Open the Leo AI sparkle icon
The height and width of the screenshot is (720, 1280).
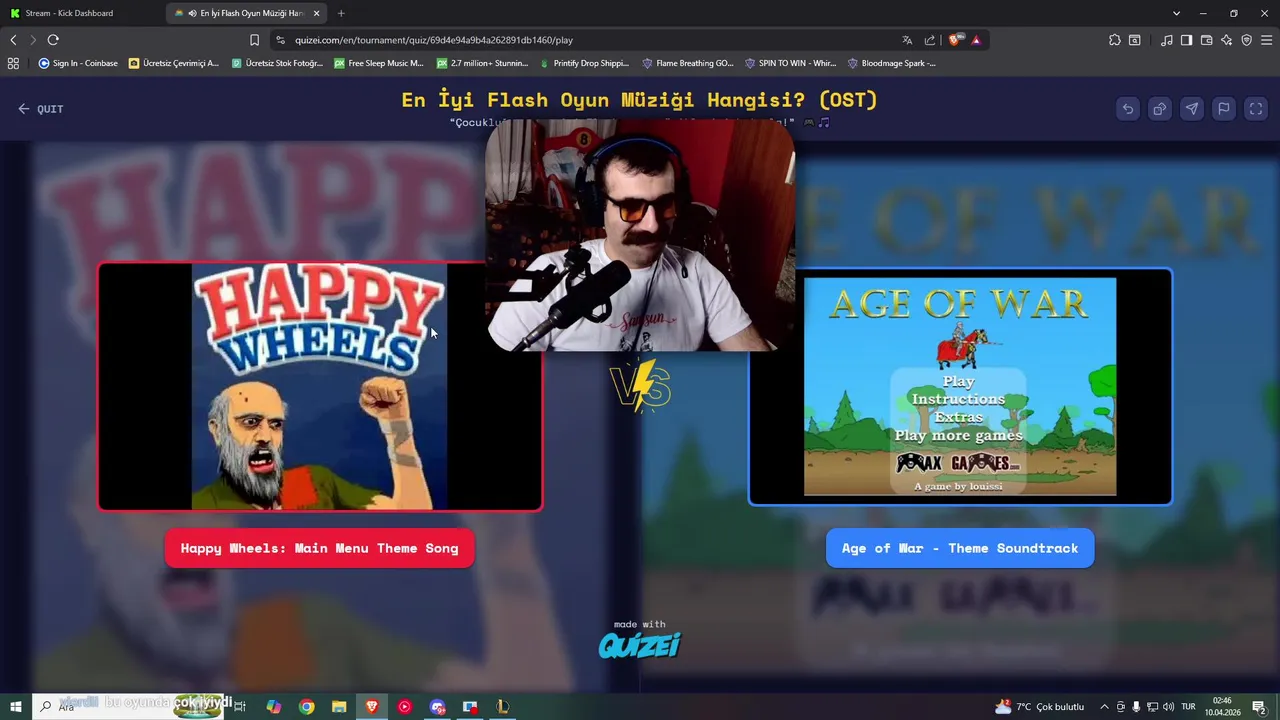(x=1226, y=40)
